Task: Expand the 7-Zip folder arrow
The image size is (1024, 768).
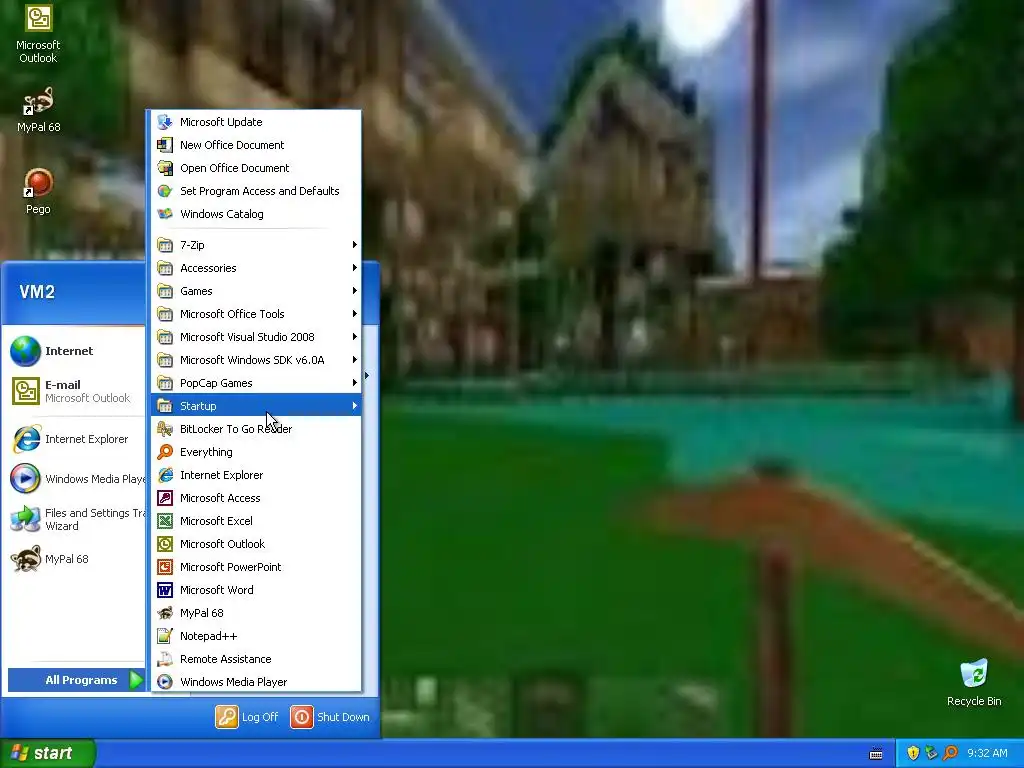Action: click(x=355, y=245)
